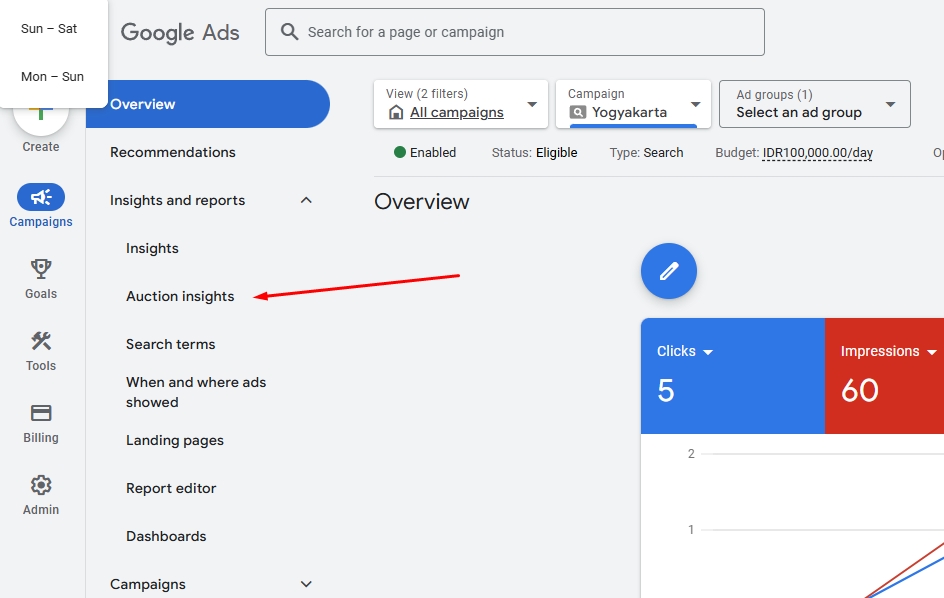This screenshot has width=944, height=598.
Task: Collapse the Insights and reports section
Action: click(x=306, y=200)
